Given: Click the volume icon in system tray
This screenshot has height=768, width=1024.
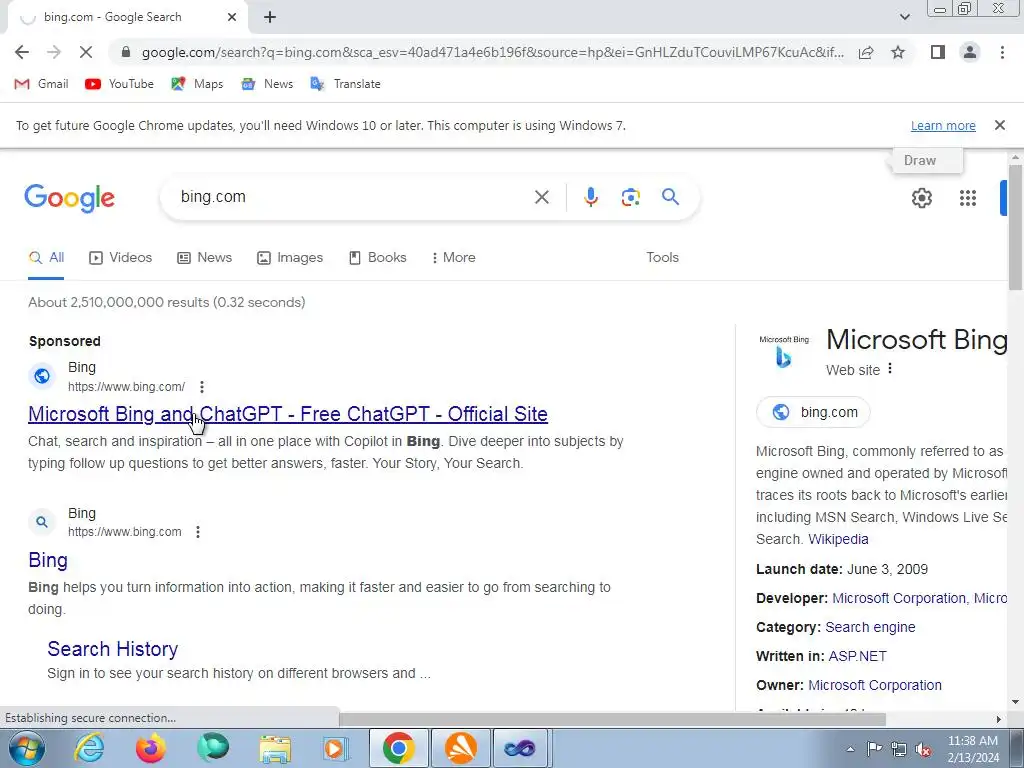Looking at the screenshot, I should click(x=923, y=749).
